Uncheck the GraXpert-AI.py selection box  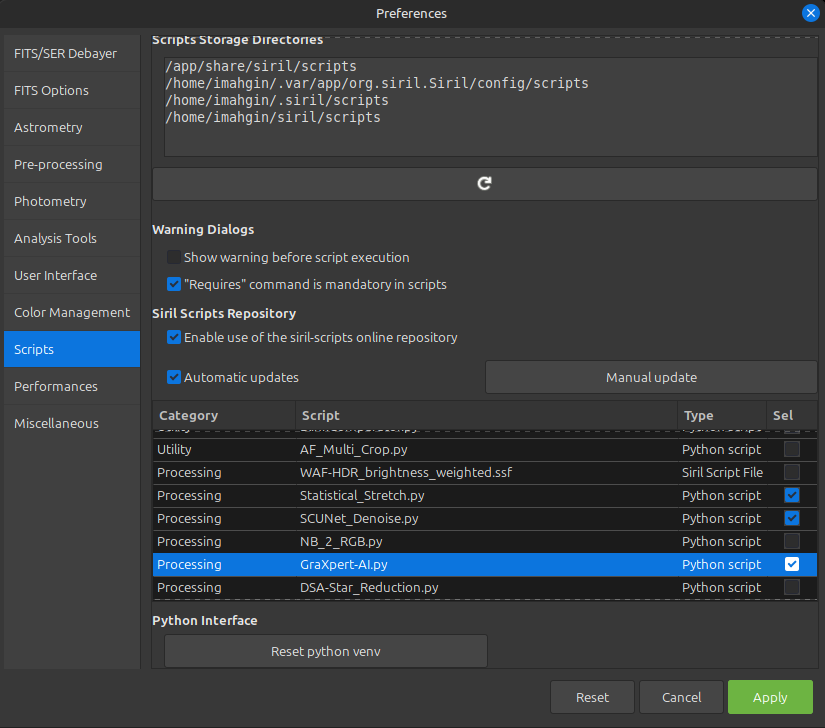coord(792,564)
